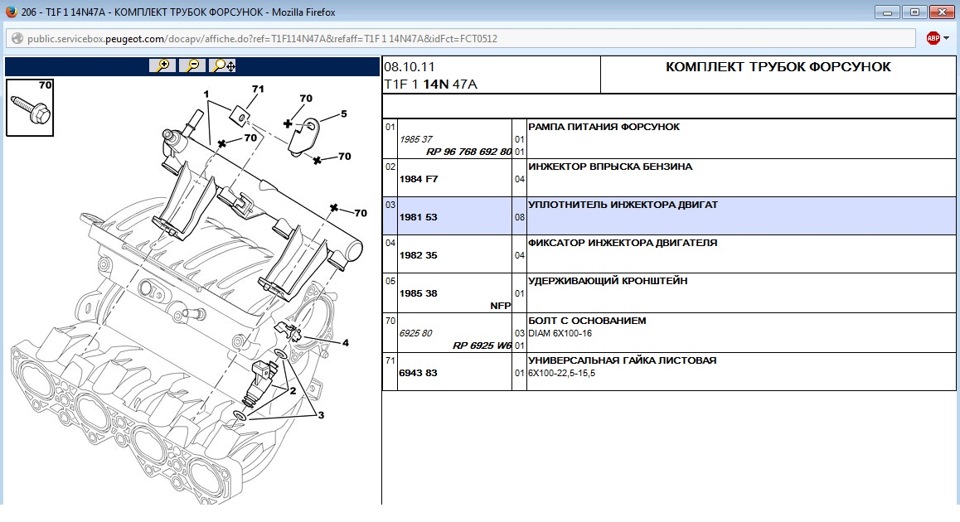Select highlighted row УПЛОТНИТЕЛЬ ИНЖЕКТОРА ДВИГАТ
Viewport: 960px width, 522px height.
tap(669, 215)
